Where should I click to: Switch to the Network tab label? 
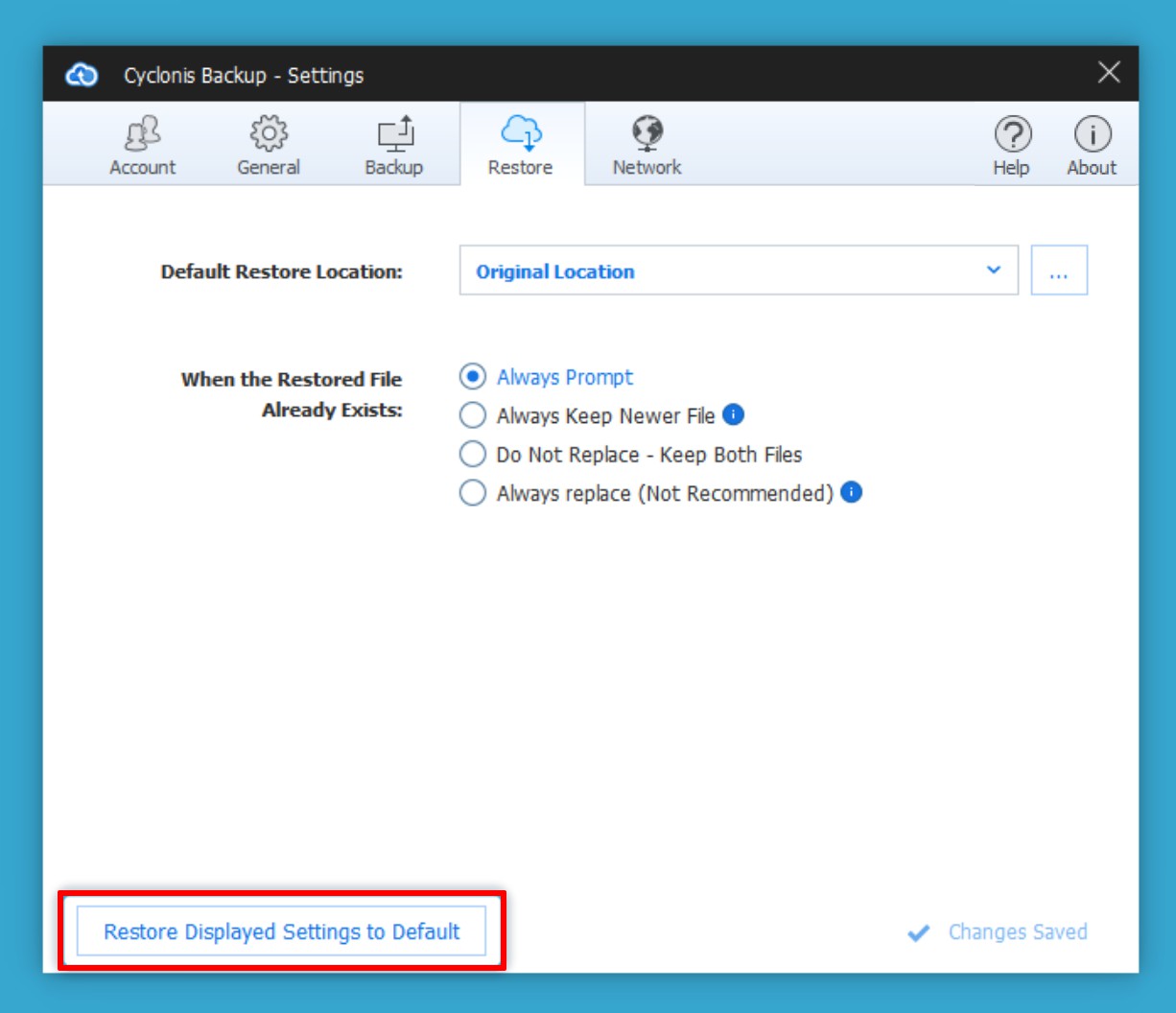[647, 168]
